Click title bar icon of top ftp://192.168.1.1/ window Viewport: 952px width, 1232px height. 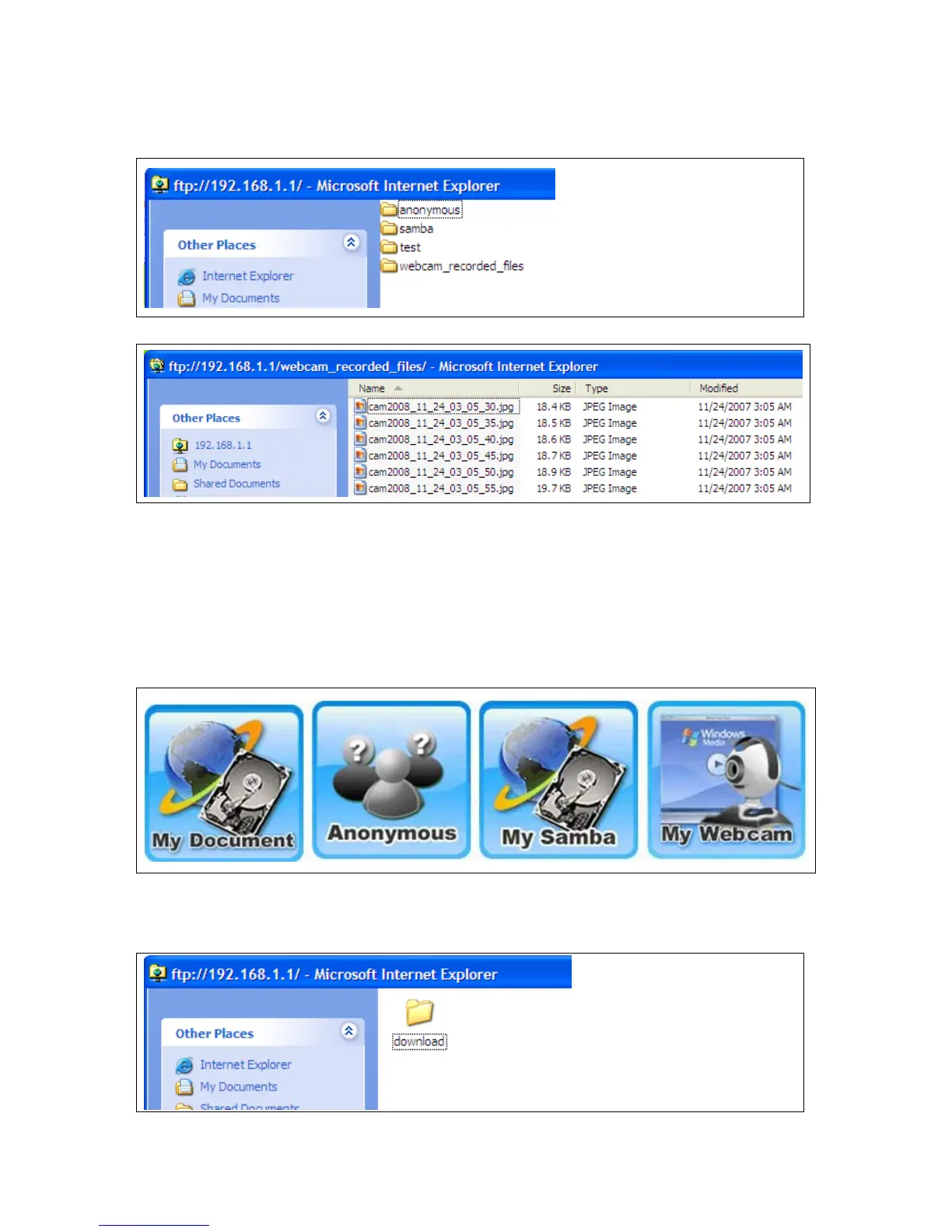click(x=160, y=184)
